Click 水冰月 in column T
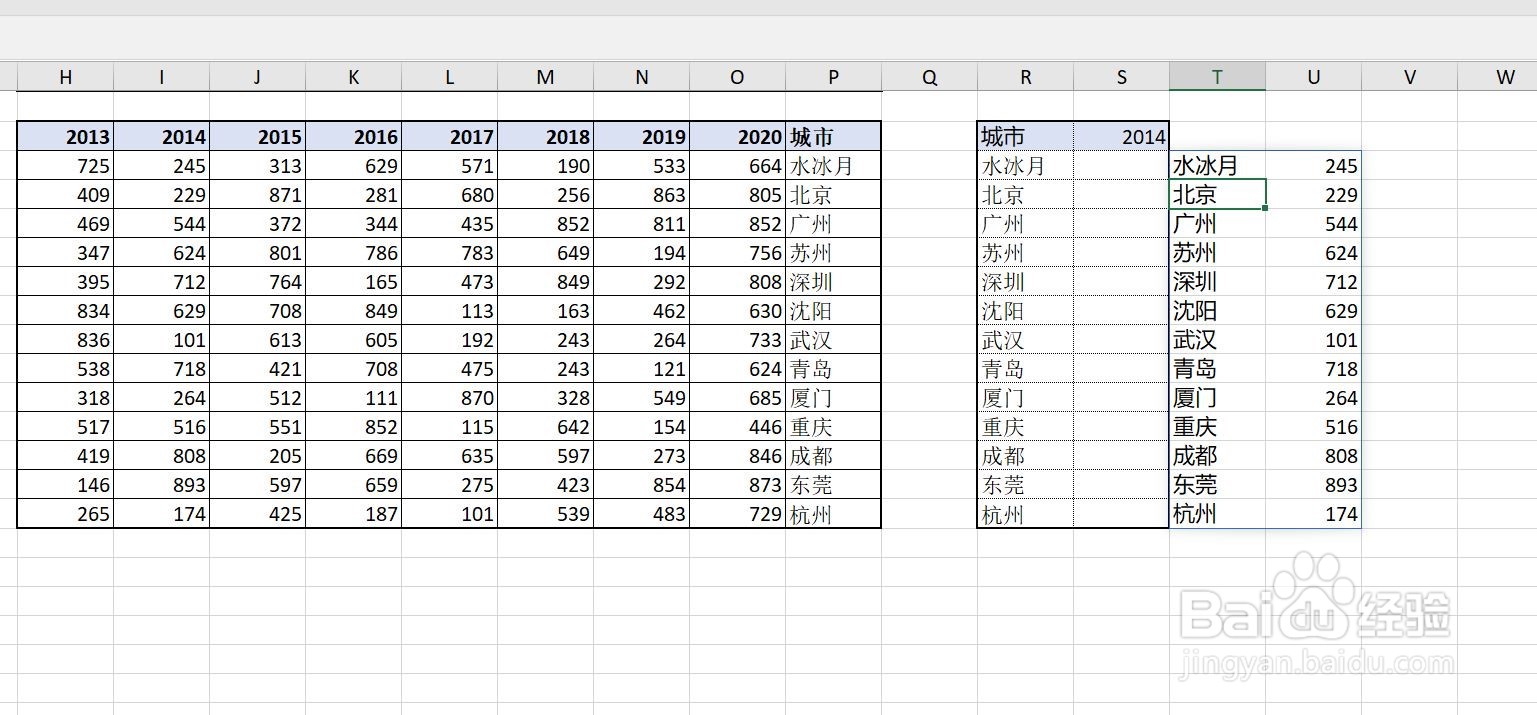The height and width of the screenshot is (715, 1537). (x=1217, y=166)
